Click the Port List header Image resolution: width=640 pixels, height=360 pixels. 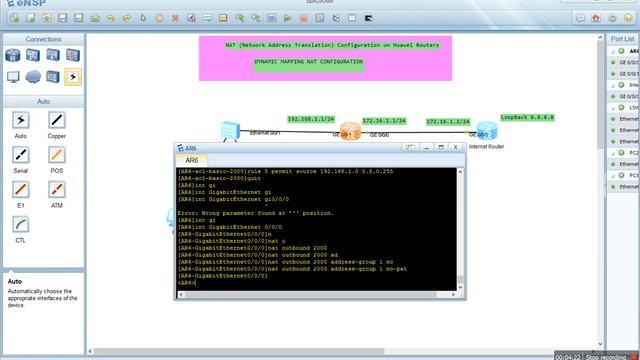pyautogui.click(x=622, y=39)
